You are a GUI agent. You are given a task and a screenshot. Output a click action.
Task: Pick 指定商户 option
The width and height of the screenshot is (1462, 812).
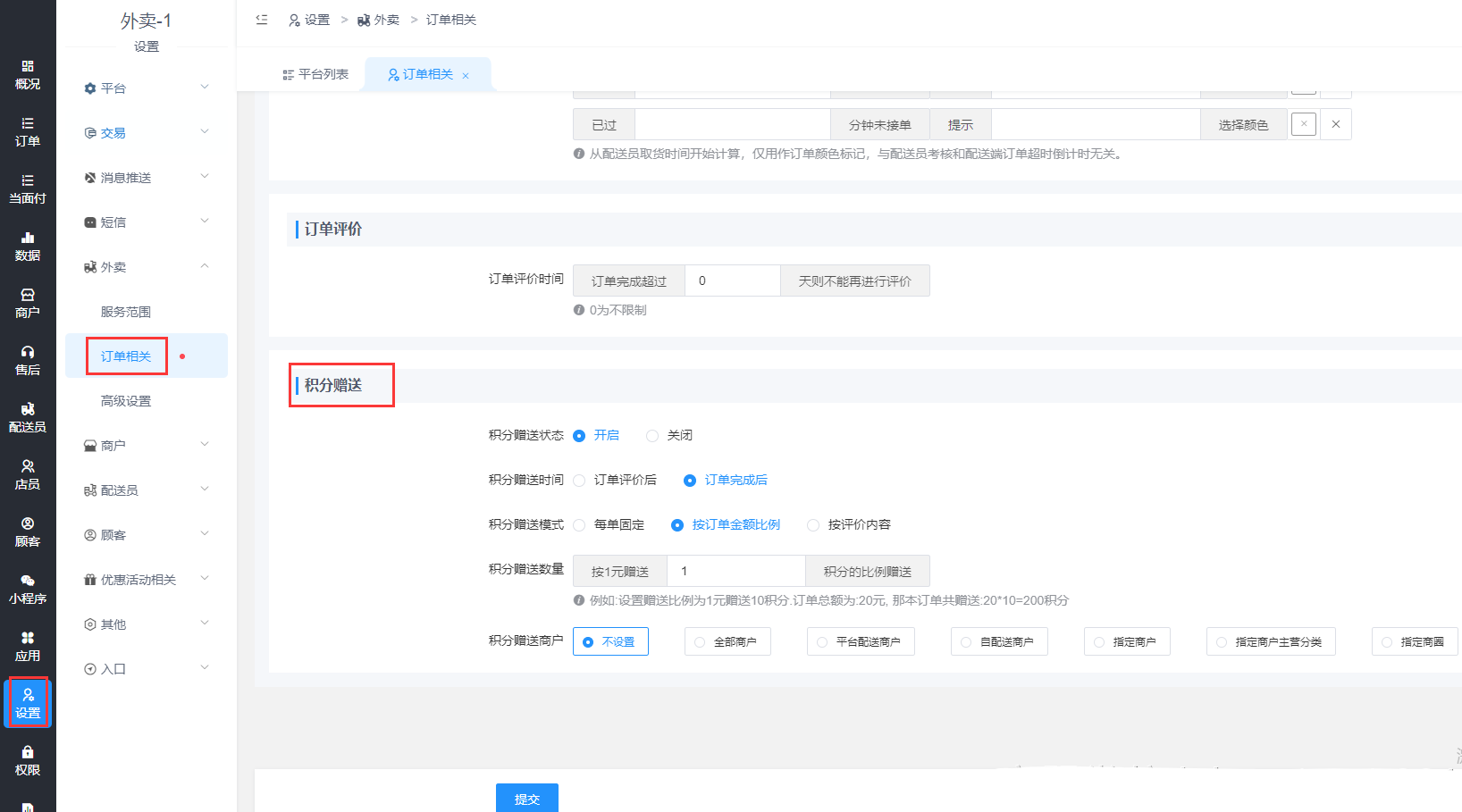click(1127, 641)
